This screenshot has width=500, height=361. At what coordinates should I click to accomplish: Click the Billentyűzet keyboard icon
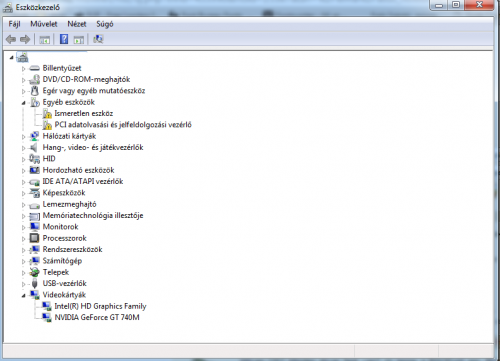(x=34, y=68)
